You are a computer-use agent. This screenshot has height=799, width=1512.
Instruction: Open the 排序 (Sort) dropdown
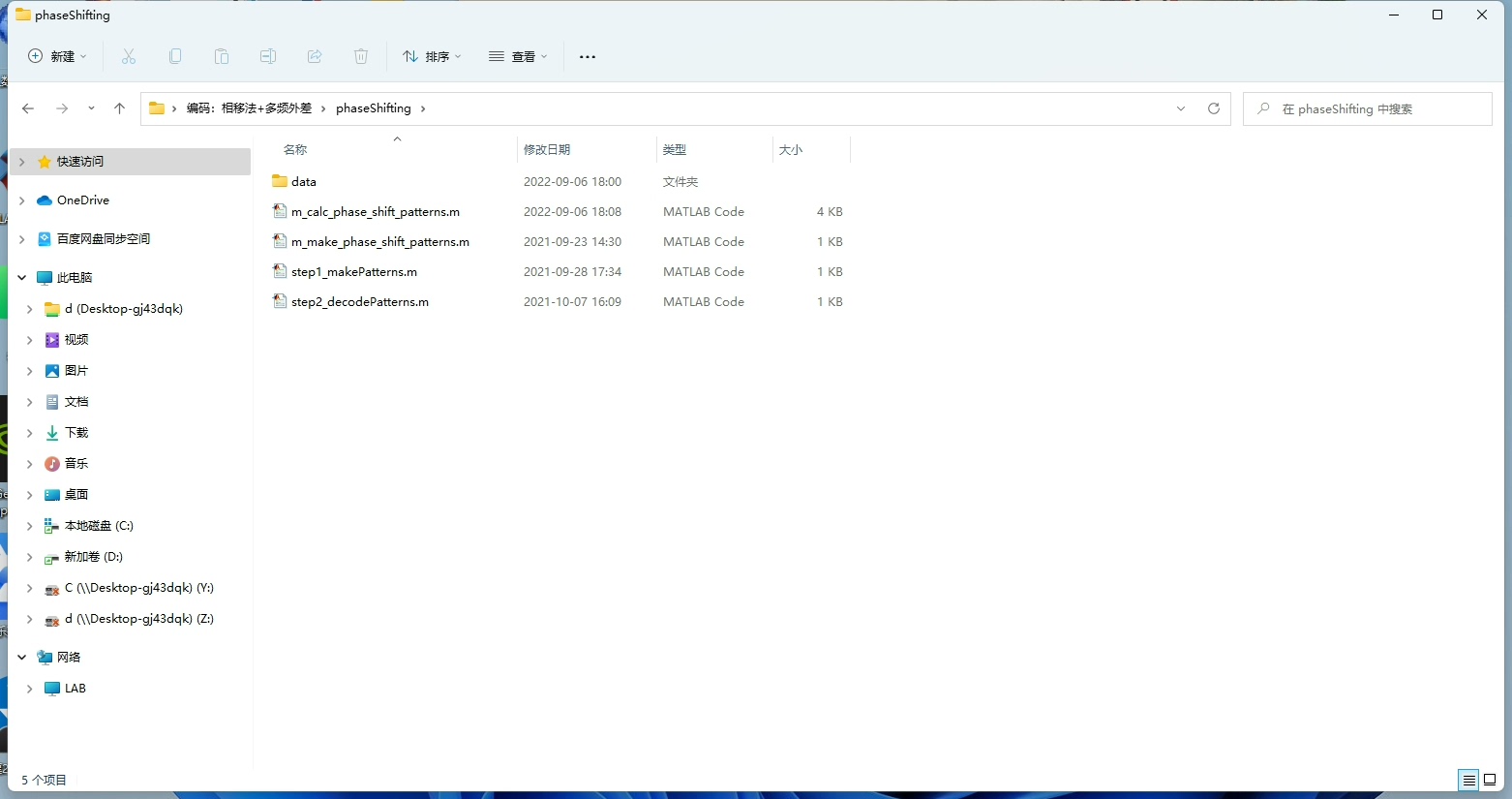[432, 56]
